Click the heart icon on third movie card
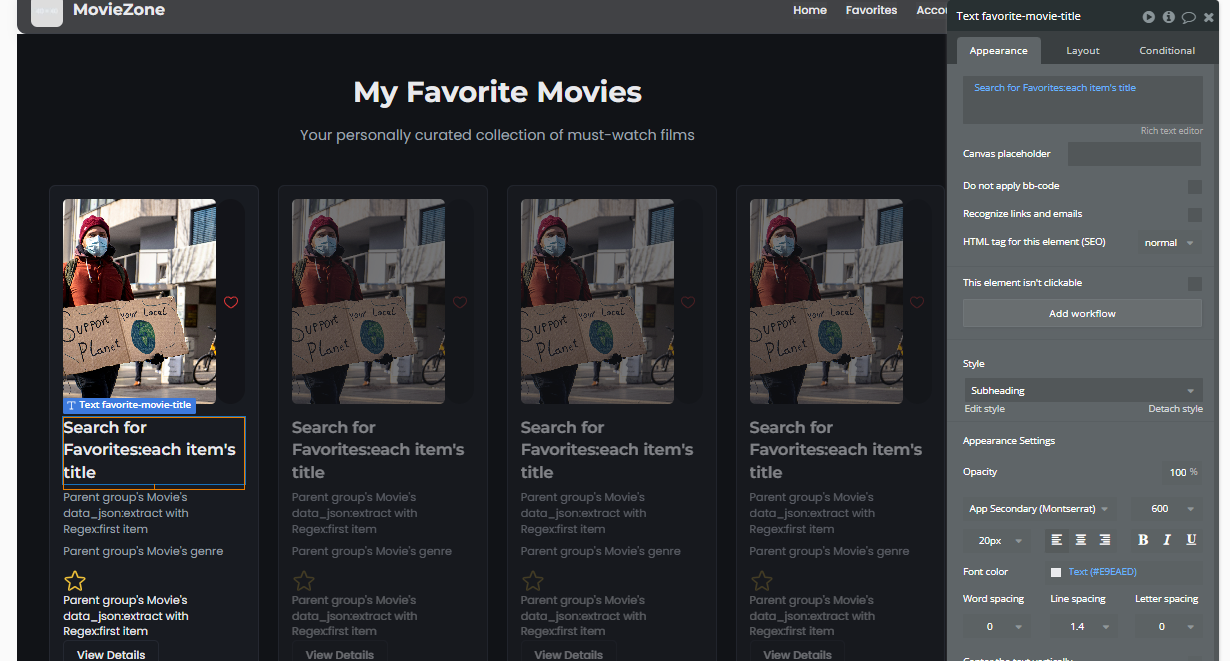 click(688, 302)
